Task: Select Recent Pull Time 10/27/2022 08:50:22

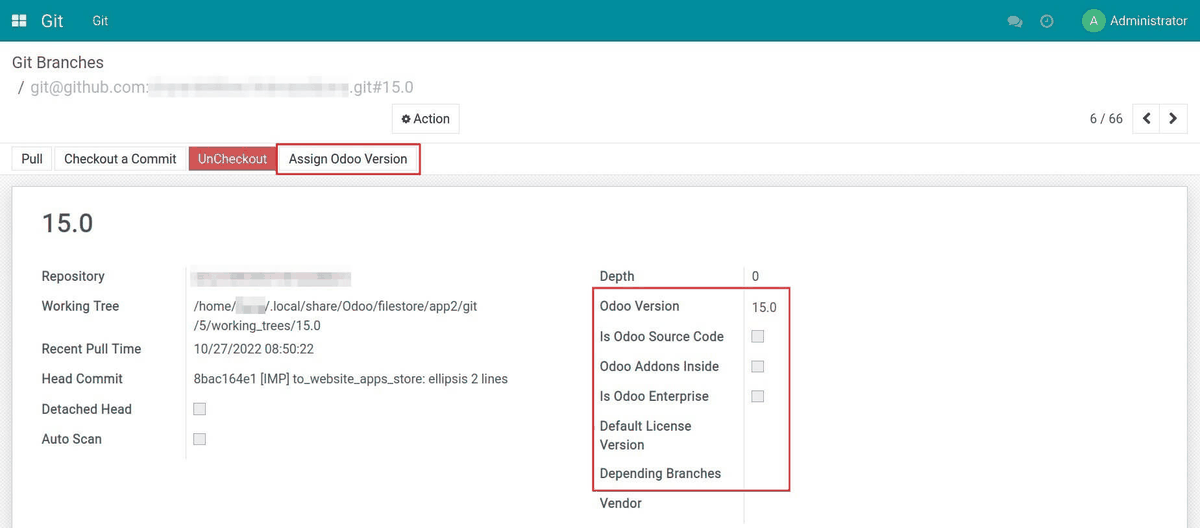Action: (254, 349)
